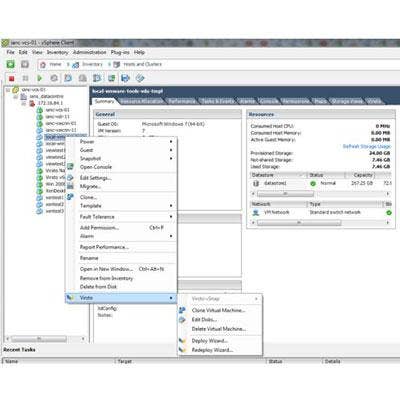This screenshot has width=400, height=400.
Task: Expand the Snapshot submenu
Action: (x=171, y=158)
